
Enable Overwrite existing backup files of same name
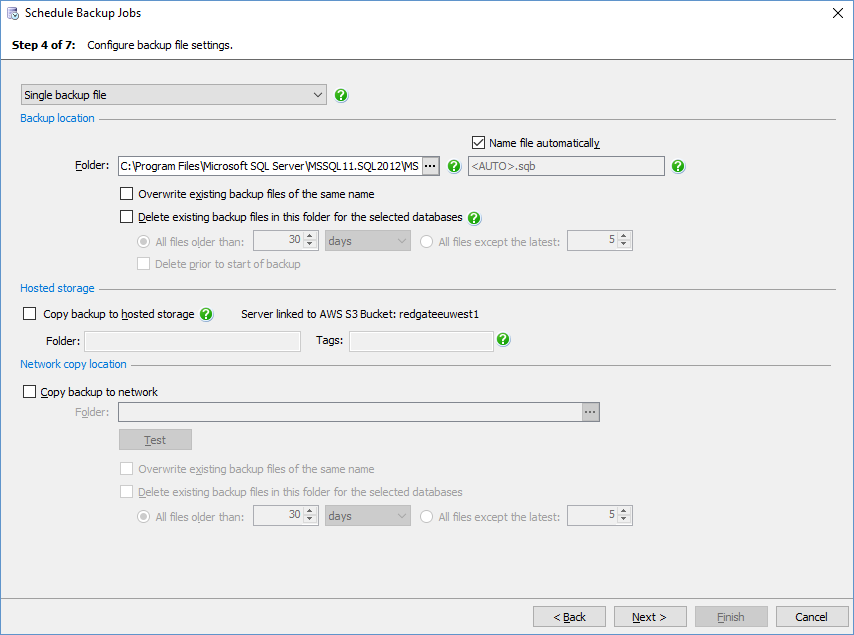(x=127, y=194)
